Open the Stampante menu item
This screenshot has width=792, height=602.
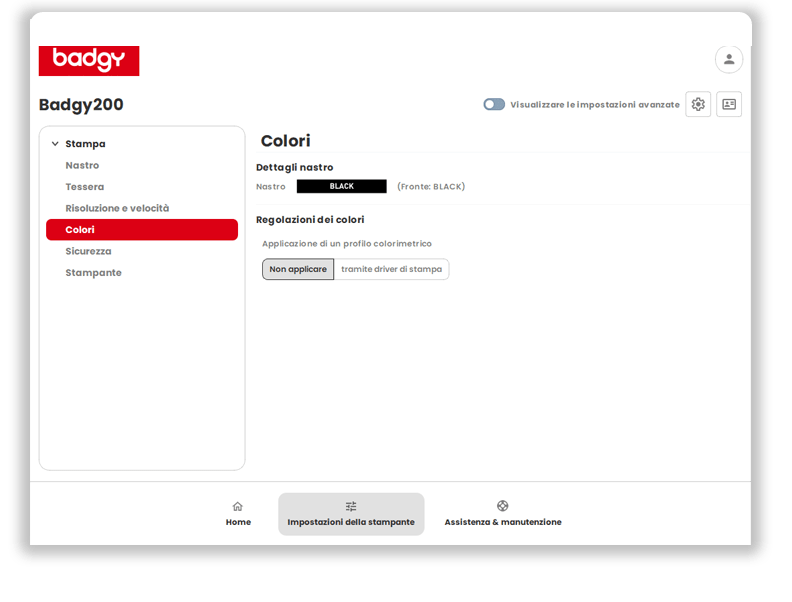click(x=93, y=273)
